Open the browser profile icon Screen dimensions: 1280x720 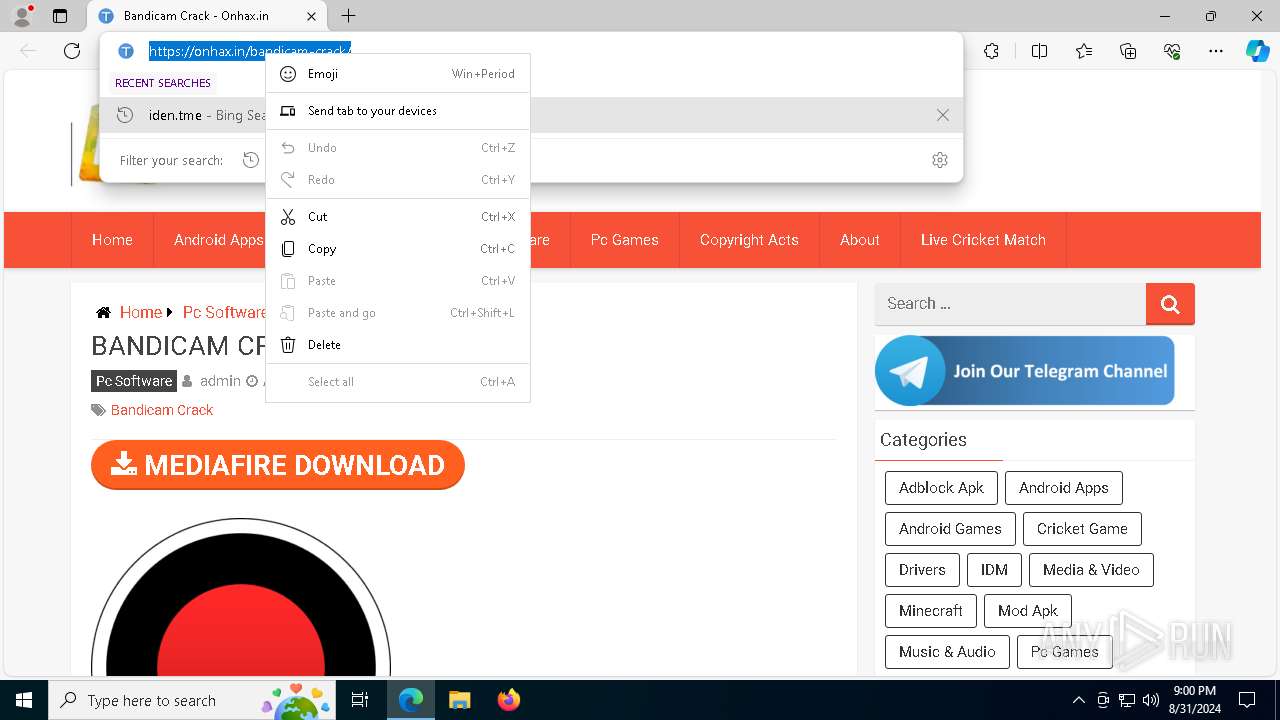[21, 16]
